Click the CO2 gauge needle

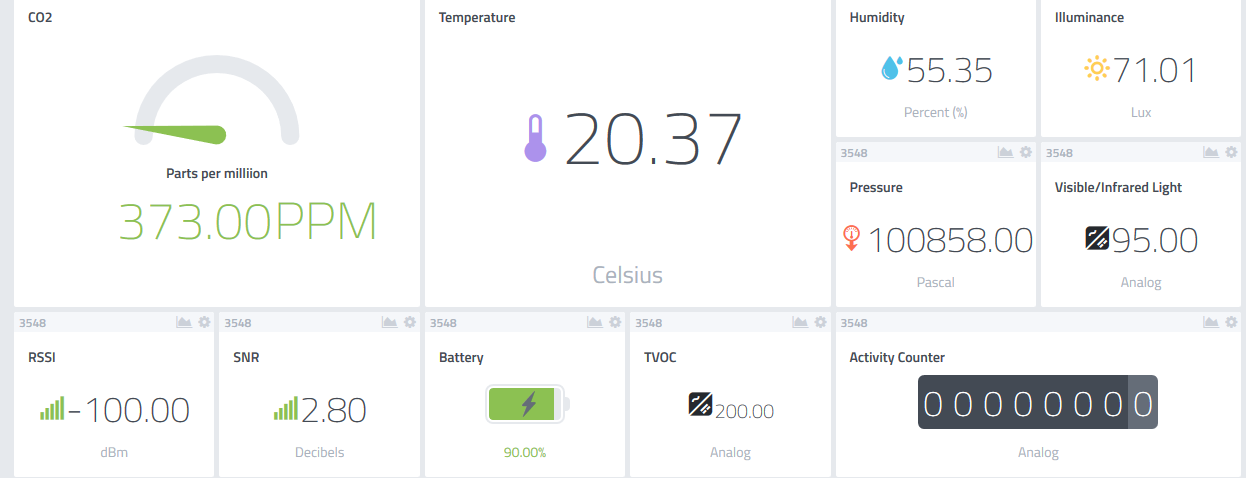click(x=175, y=132)
